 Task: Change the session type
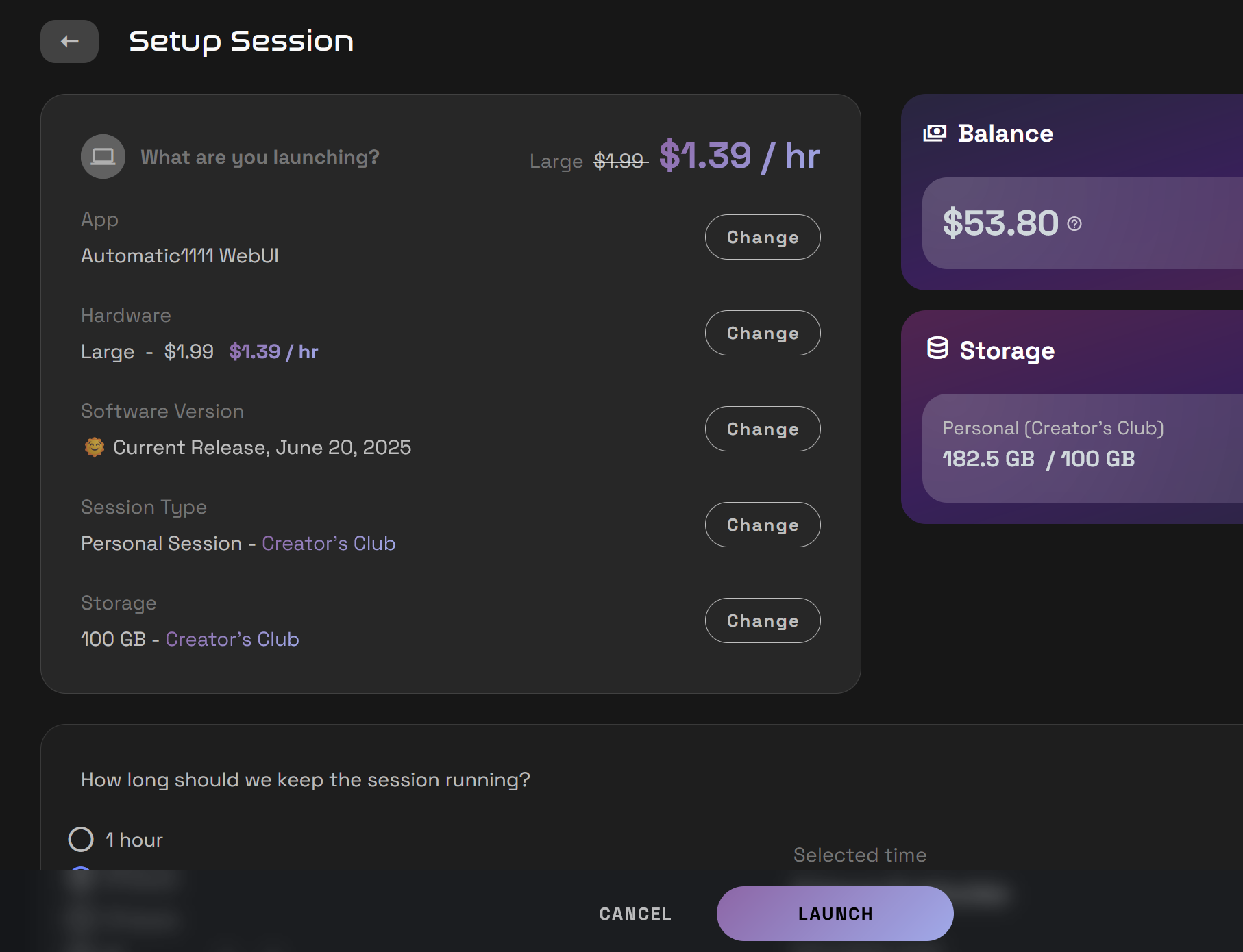pyautogui.click(x=762, y=525)
